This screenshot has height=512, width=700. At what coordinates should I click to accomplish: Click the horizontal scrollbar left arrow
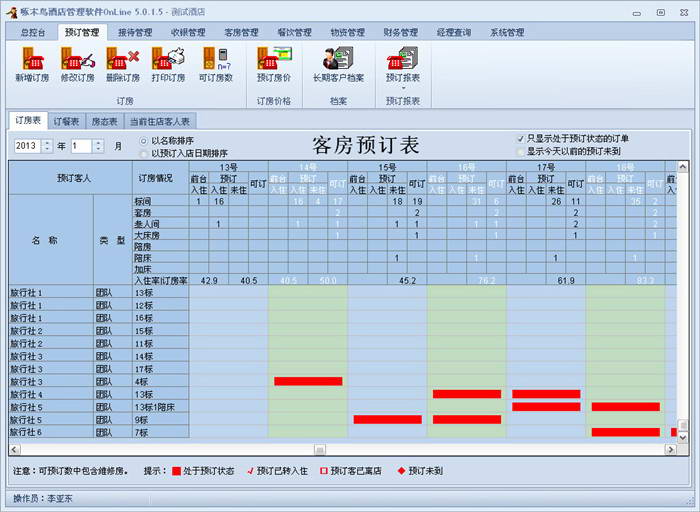pyautogui.click(x=14, y=450)
